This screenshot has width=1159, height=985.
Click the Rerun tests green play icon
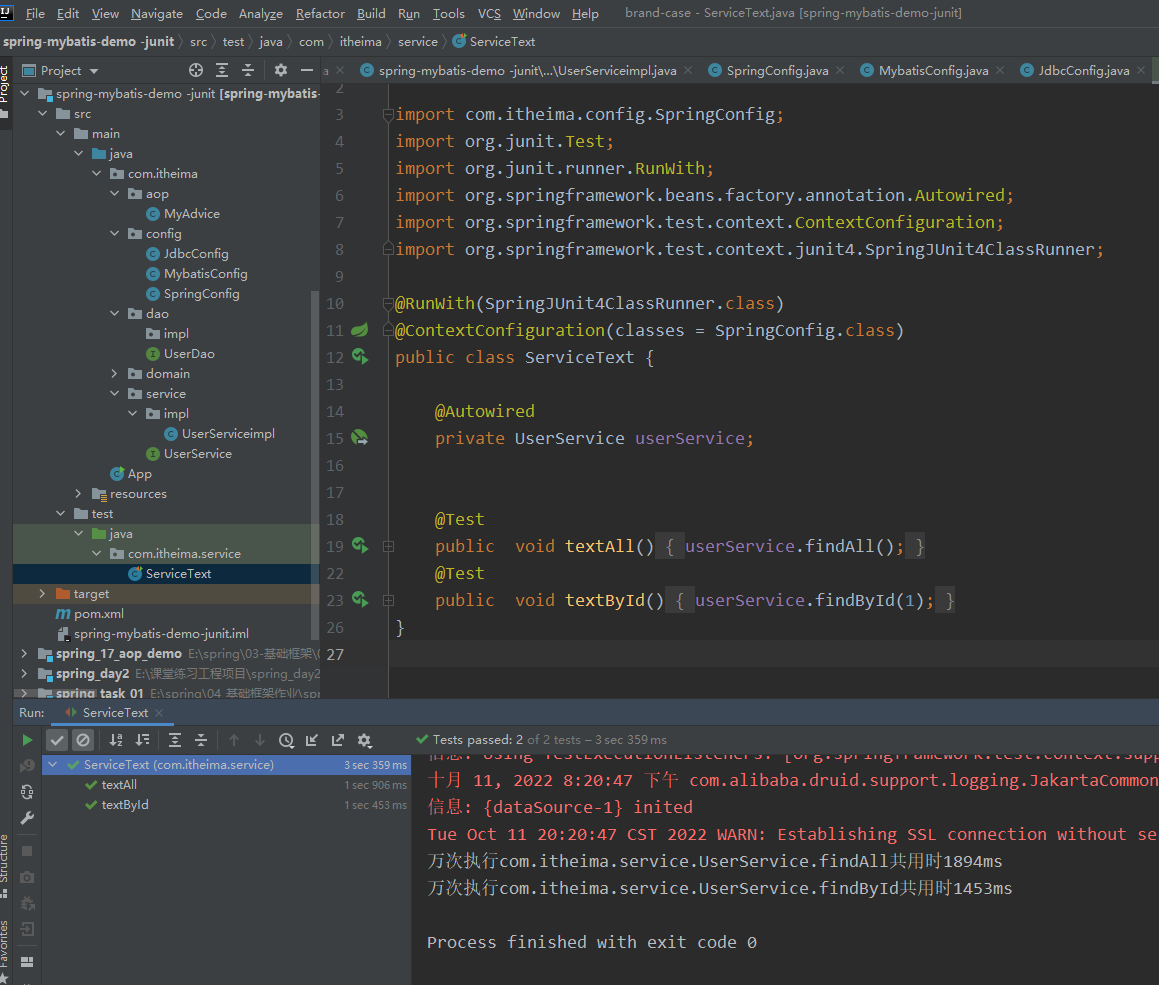tap(27, 740)
